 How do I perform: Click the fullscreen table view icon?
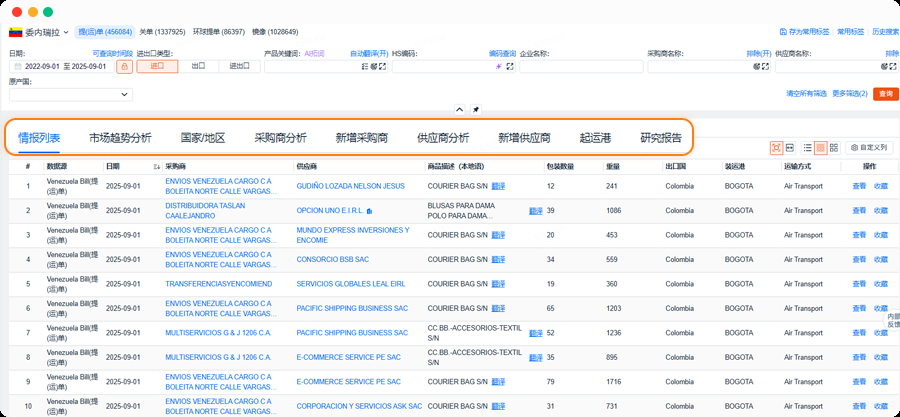point(776,147)
